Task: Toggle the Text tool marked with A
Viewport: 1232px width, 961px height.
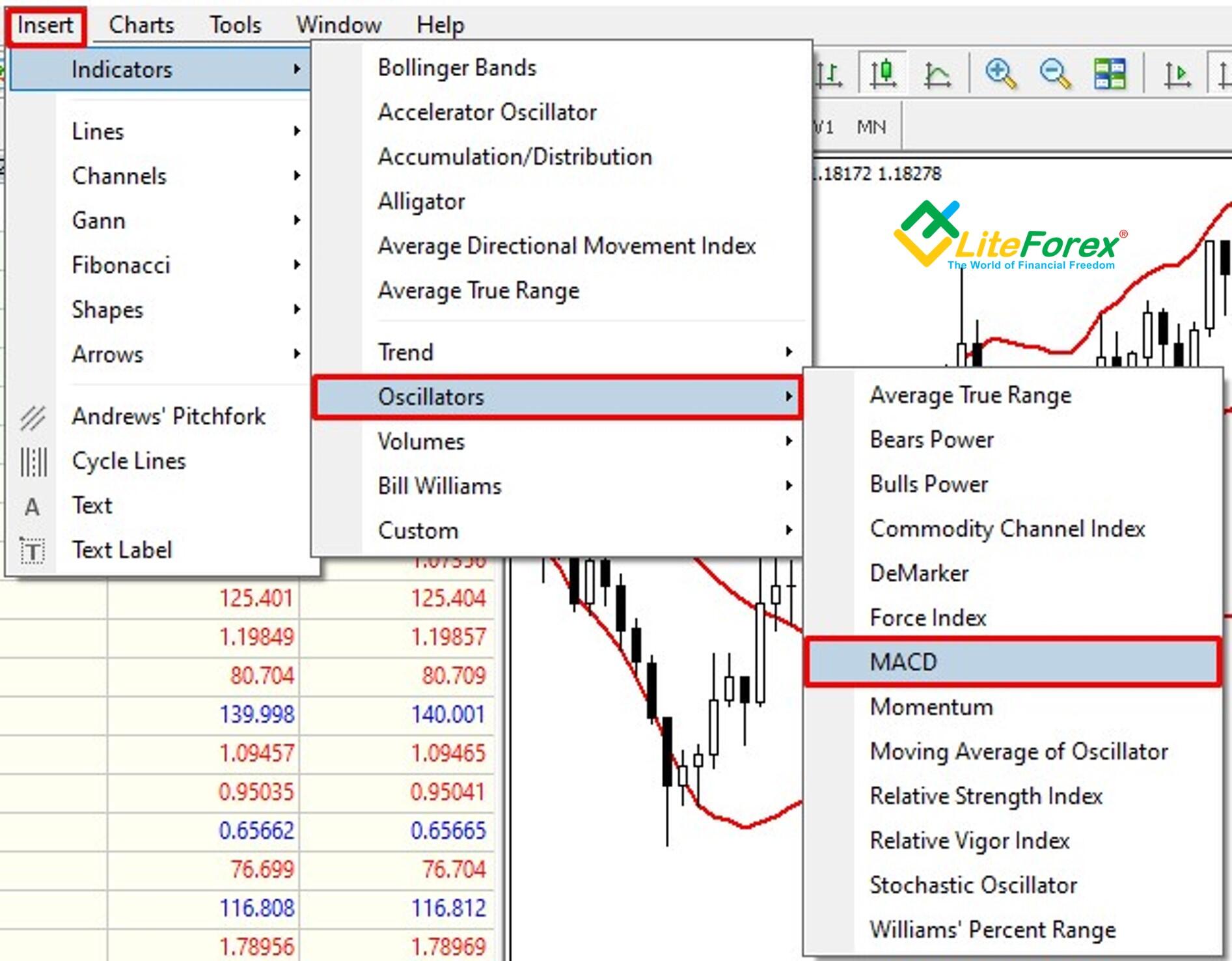Action: [31, 506]
